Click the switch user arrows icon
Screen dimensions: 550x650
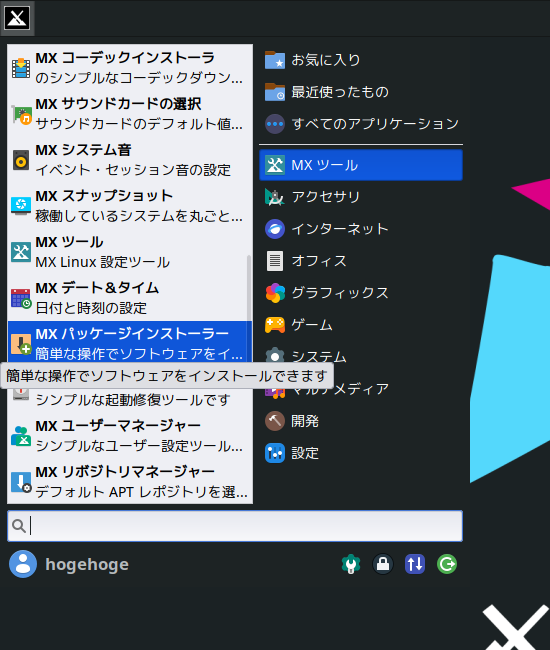point(415,564)
